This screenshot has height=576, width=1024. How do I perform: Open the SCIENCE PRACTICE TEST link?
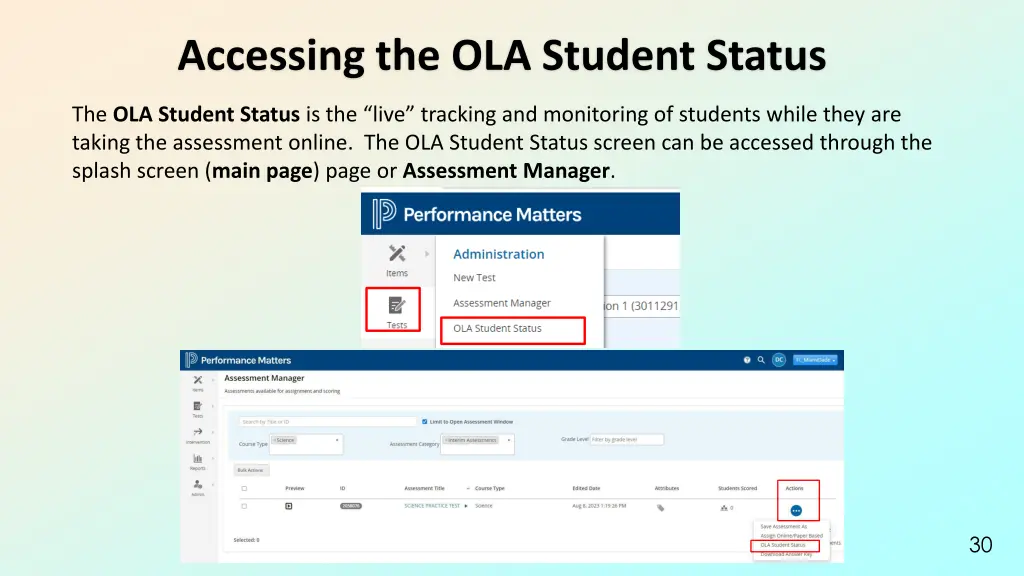tap(432, 506)
